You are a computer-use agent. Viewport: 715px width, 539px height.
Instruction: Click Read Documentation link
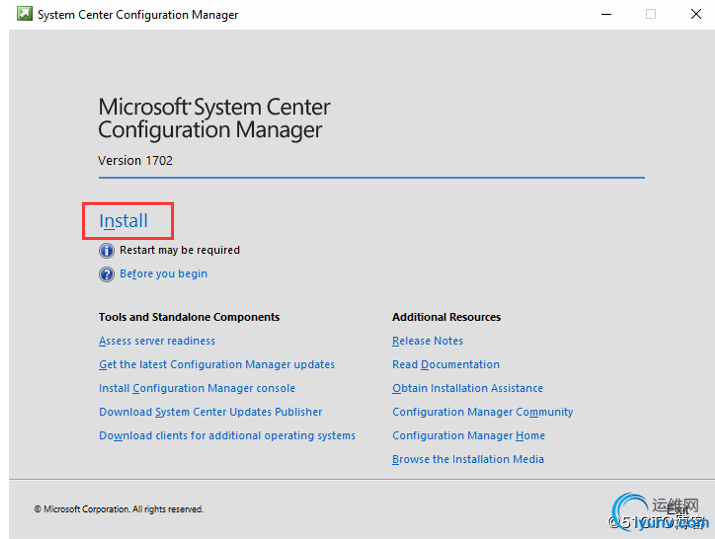(445, 365)
